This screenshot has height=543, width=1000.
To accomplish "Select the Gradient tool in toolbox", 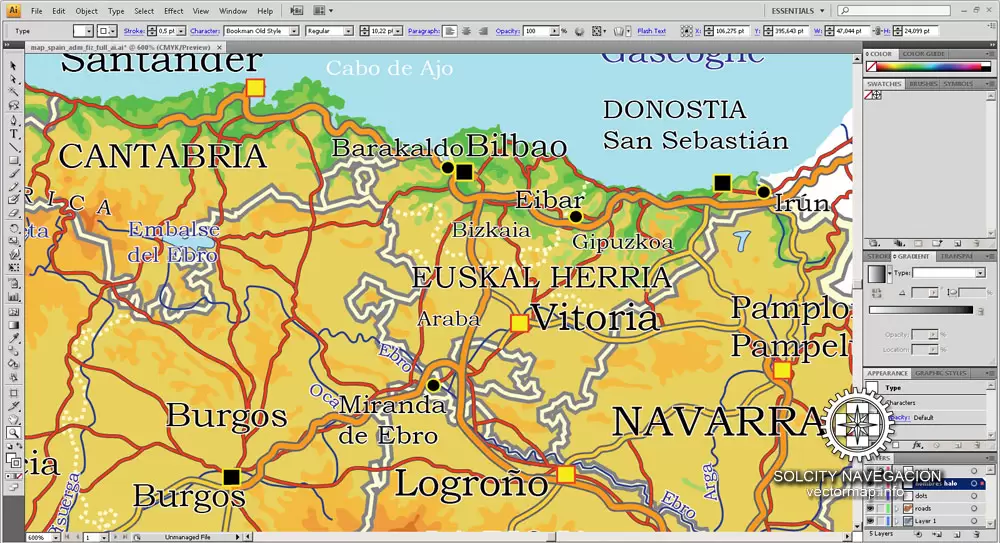I will (x=13, y=325).
